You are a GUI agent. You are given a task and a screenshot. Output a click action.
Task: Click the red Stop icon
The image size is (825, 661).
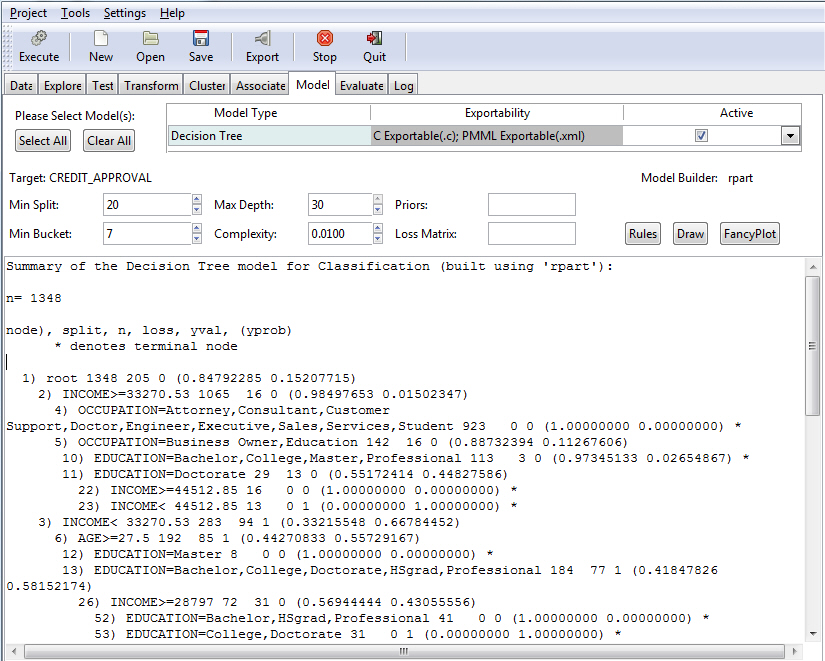pyautogui.click(x=325, y=38)
